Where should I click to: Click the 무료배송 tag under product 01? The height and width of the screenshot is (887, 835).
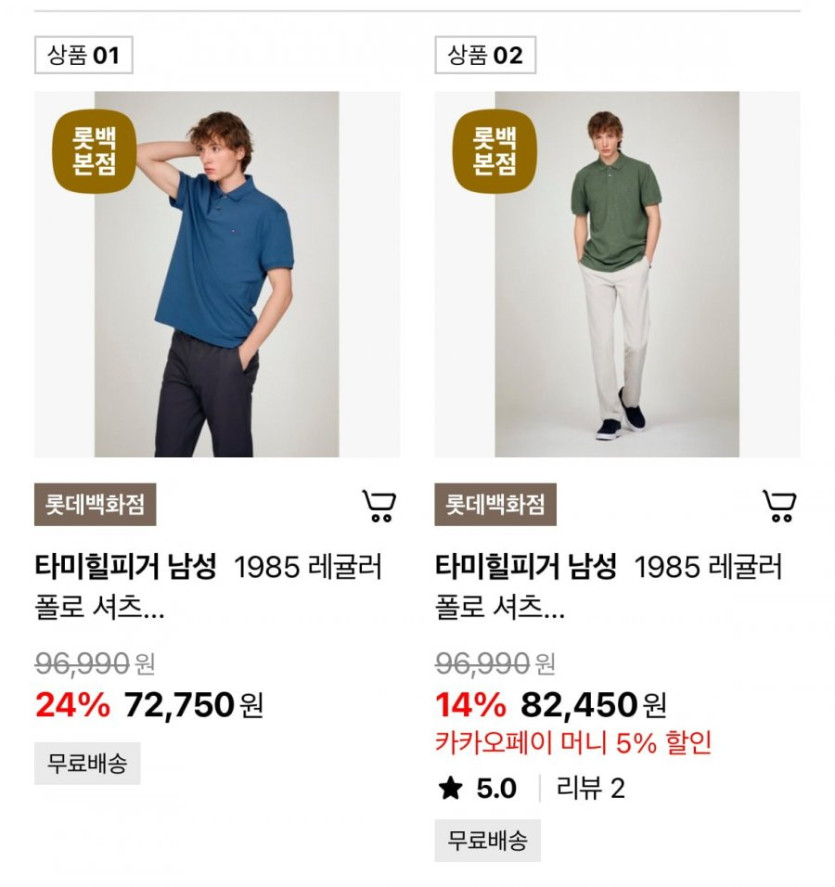pyautogui.click(x=87, y=764)
